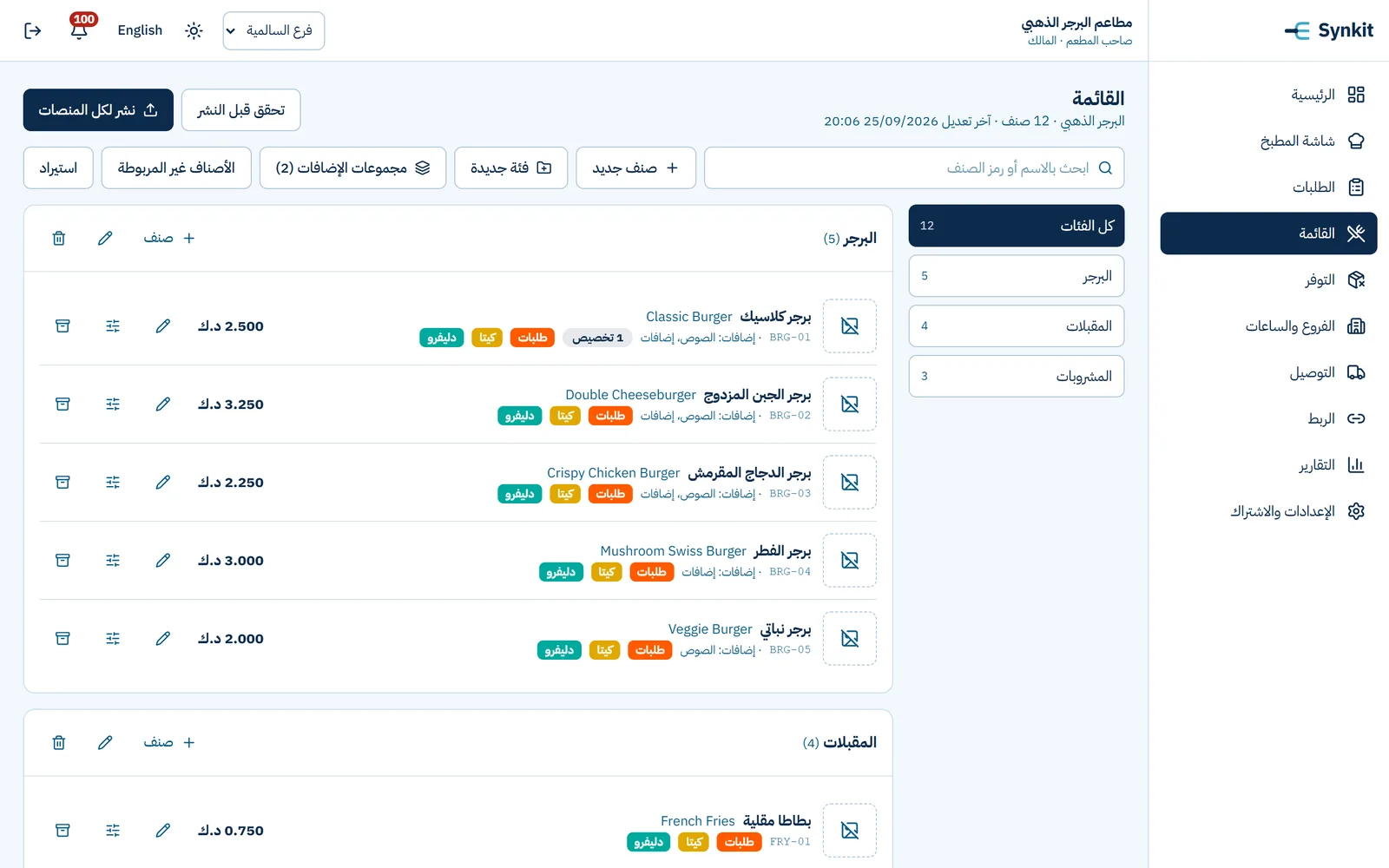Open Mushroom Swiss Burger sliders icon
1389x868 pixels.
coord(113,561)
